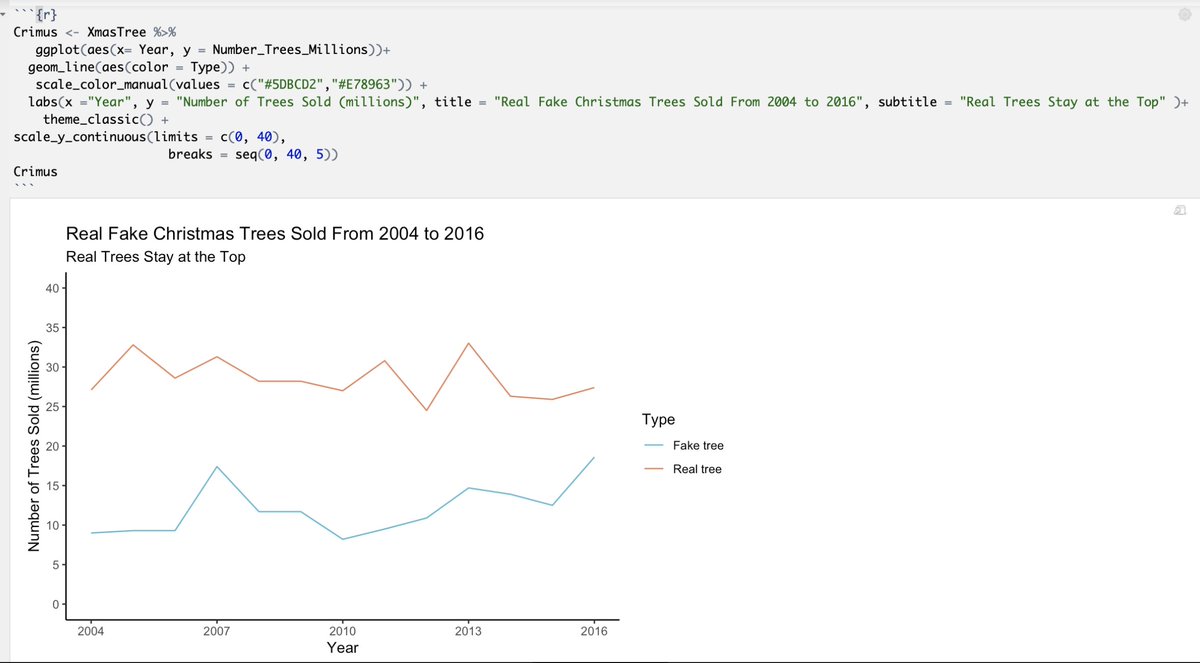Click the 2007 x-axis tick label

(x=217, y=630)
